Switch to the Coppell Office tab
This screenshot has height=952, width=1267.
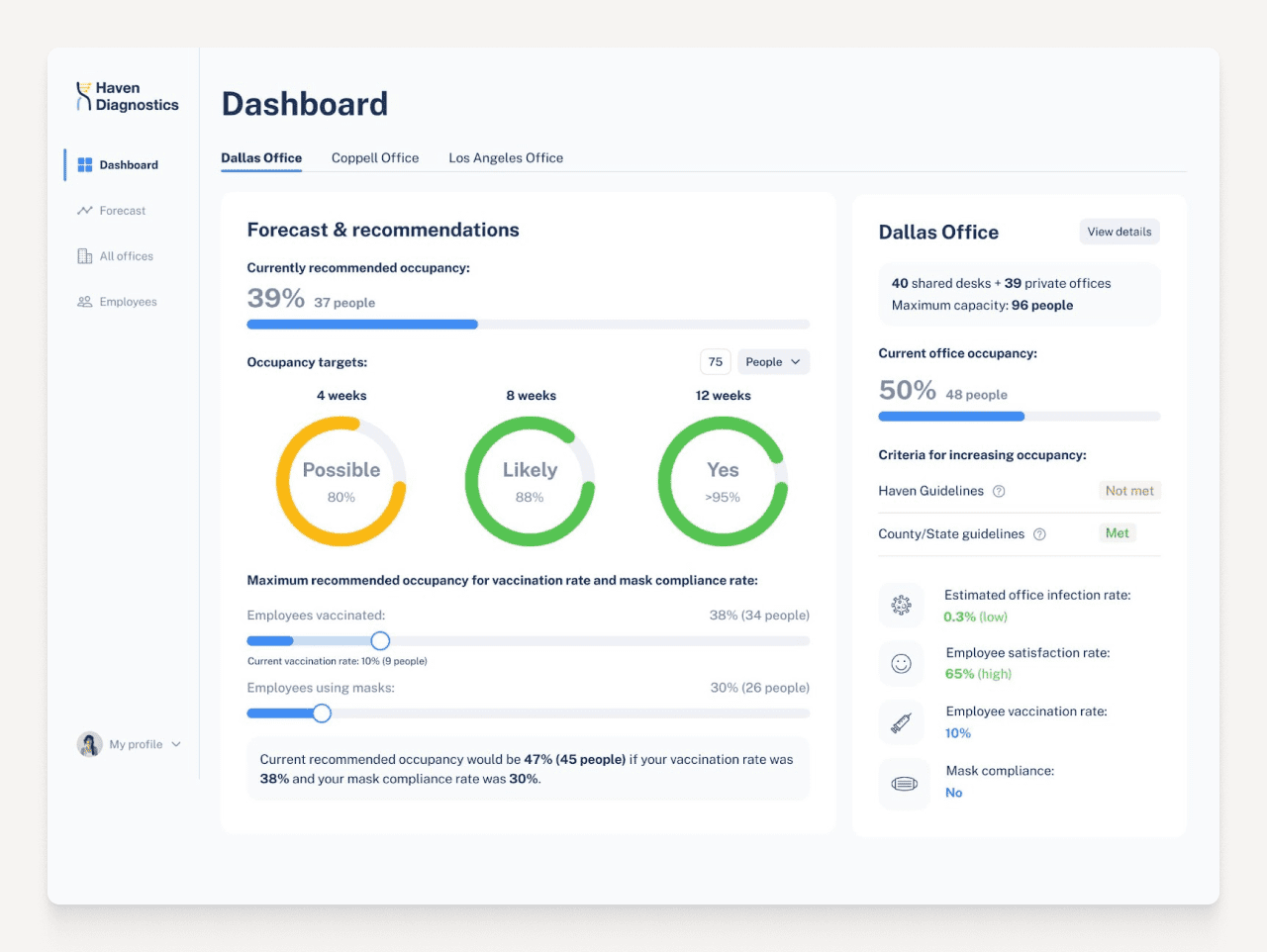tap(375, 157)
